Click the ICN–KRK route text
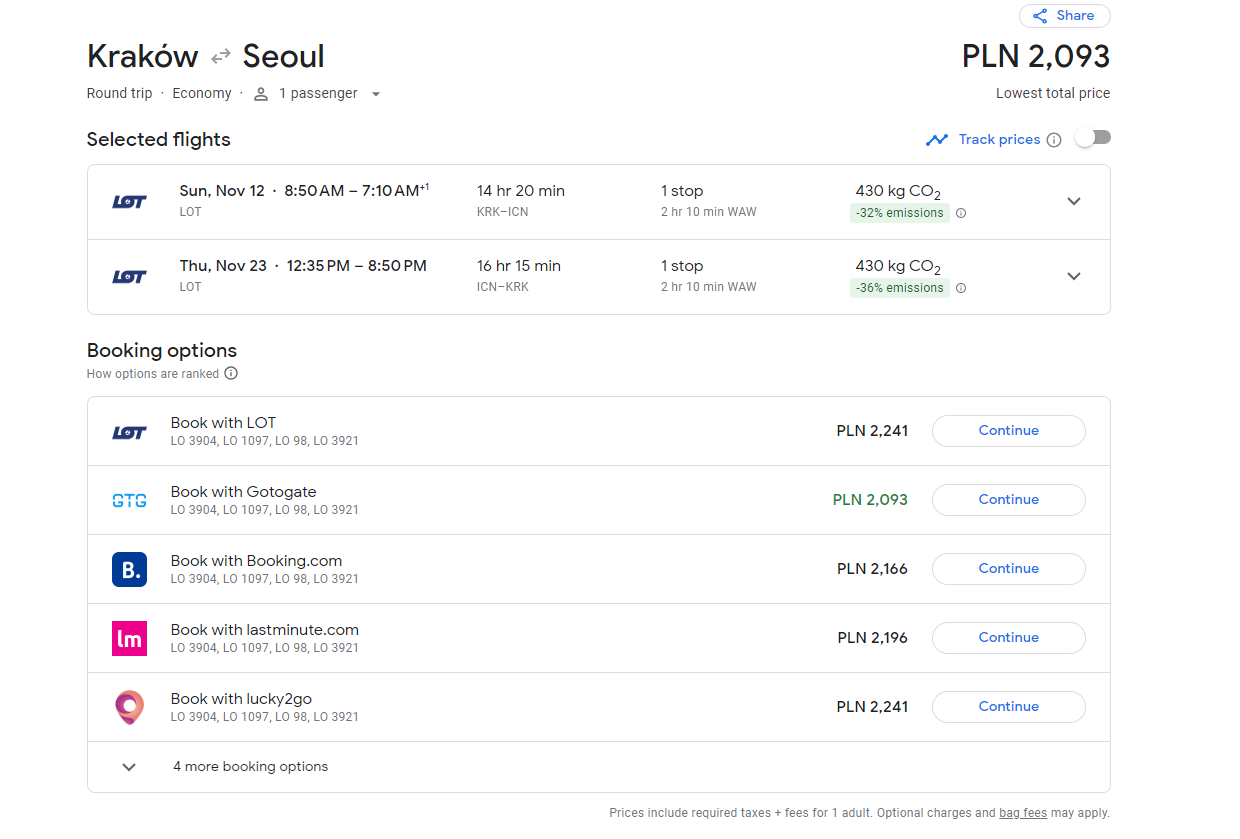 point(503,287)
